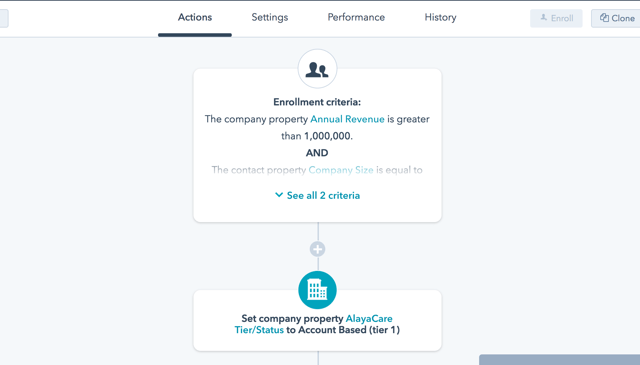Click the partially visible button at top left
Screen dimensions: 640x365
pyautogui.click(x=3, y=18)
